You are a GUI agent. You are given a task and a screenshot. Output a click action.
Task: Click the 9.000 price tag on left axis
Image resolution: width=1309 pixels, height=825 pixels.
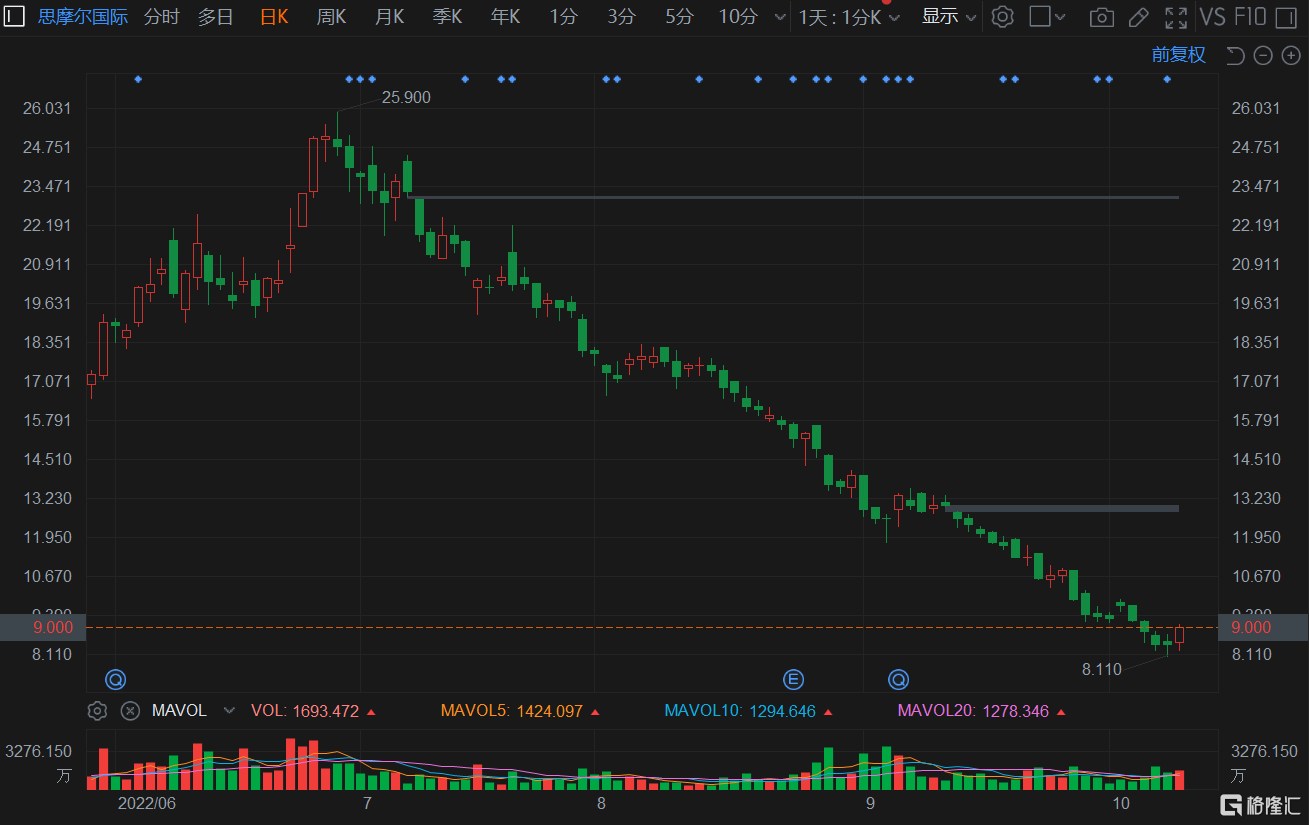pyautogui.click(x=43, y=627)
